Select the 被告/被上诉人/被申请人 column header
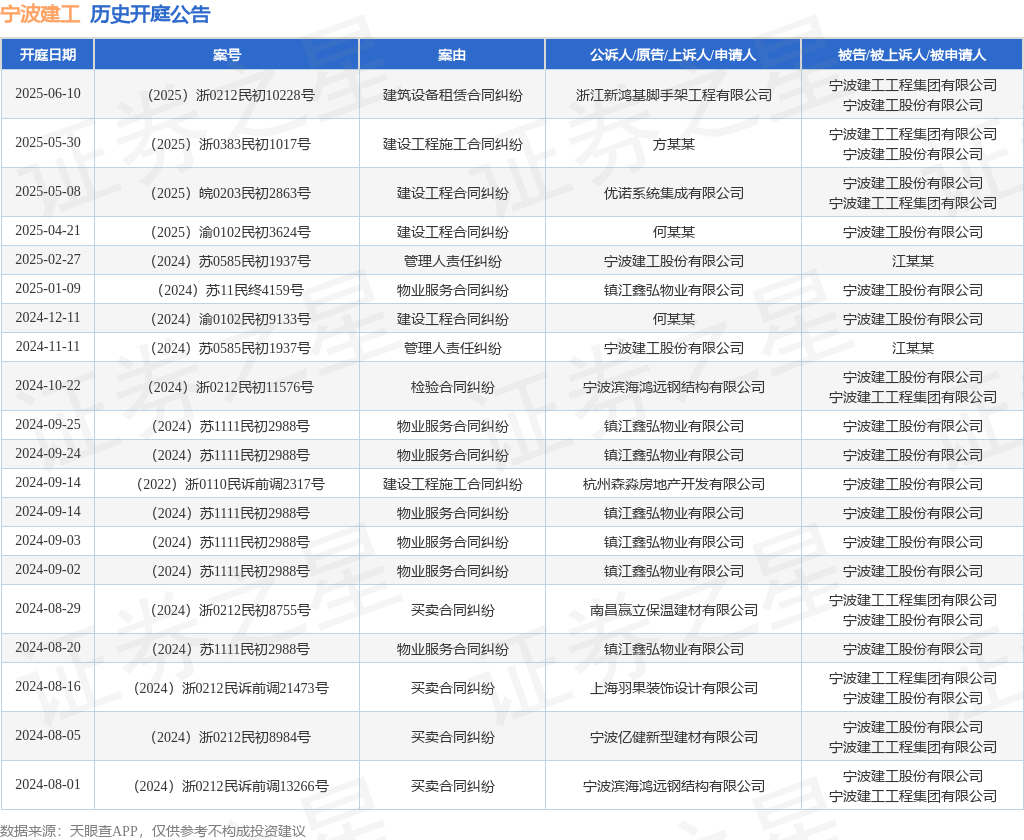Screen dimensions: 1024x840 tap(912, 55)
